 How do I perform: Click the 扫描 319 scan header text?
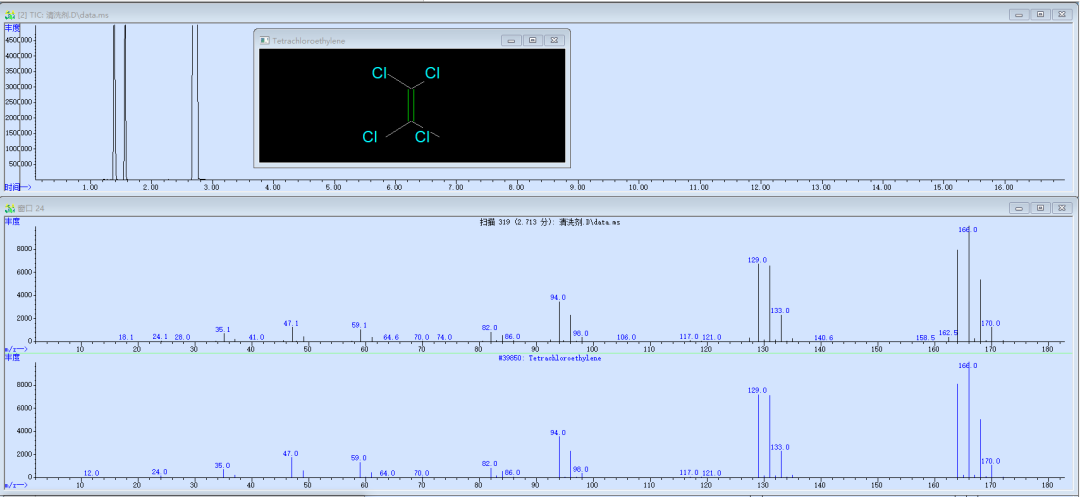(539, 222)
